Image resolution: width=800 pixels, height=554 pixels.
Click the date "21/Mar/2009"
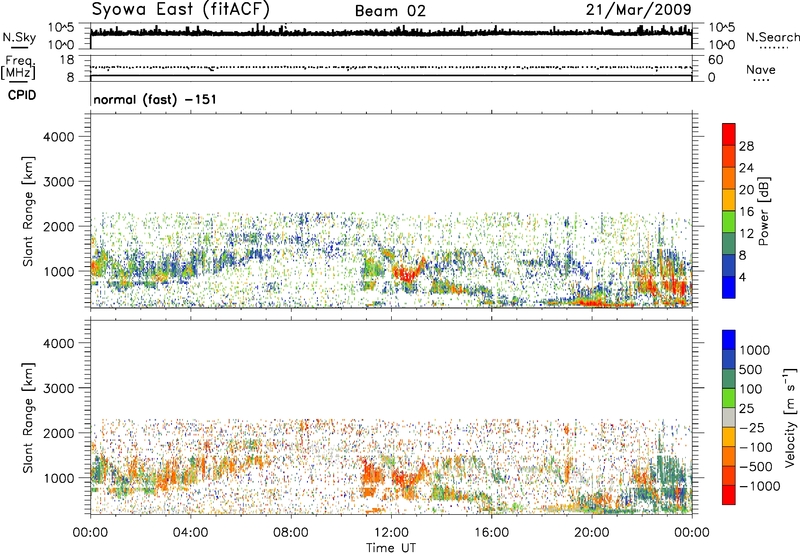639,10
